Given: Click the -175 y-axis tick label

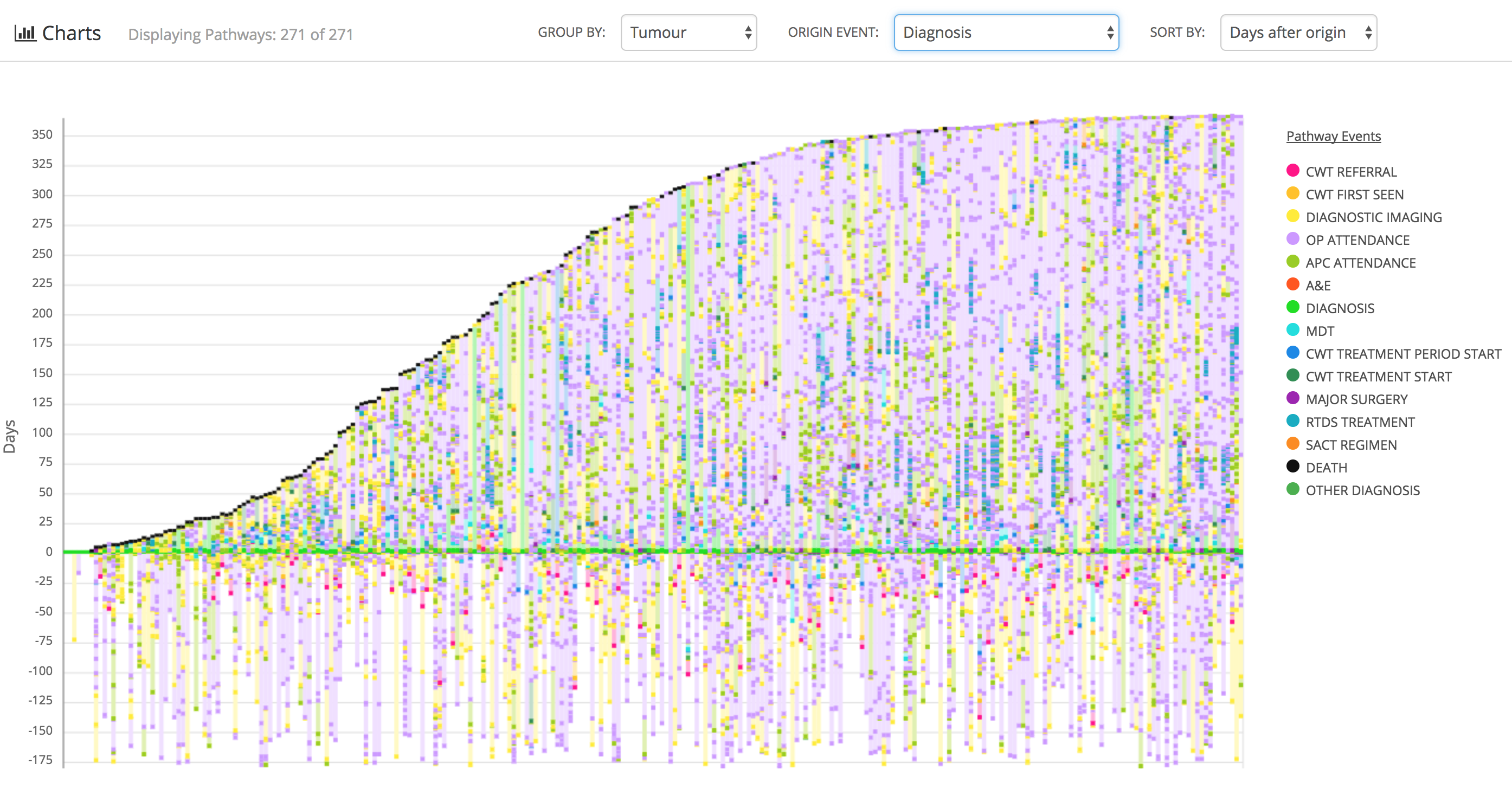Looking at the screenshot, I should point(41,760).
